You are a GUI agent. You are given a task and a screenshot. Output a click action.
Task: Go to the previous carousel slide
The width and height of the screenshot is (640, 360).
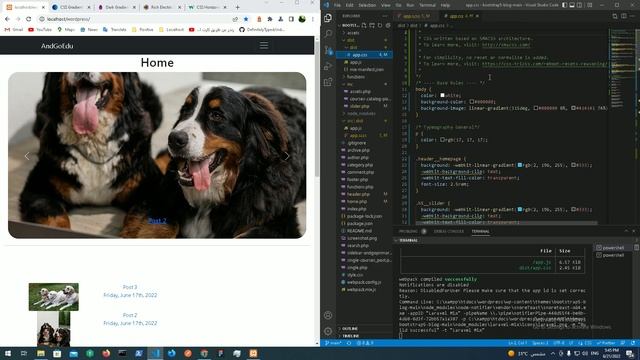pyautogui.click(x=27, y=156)
